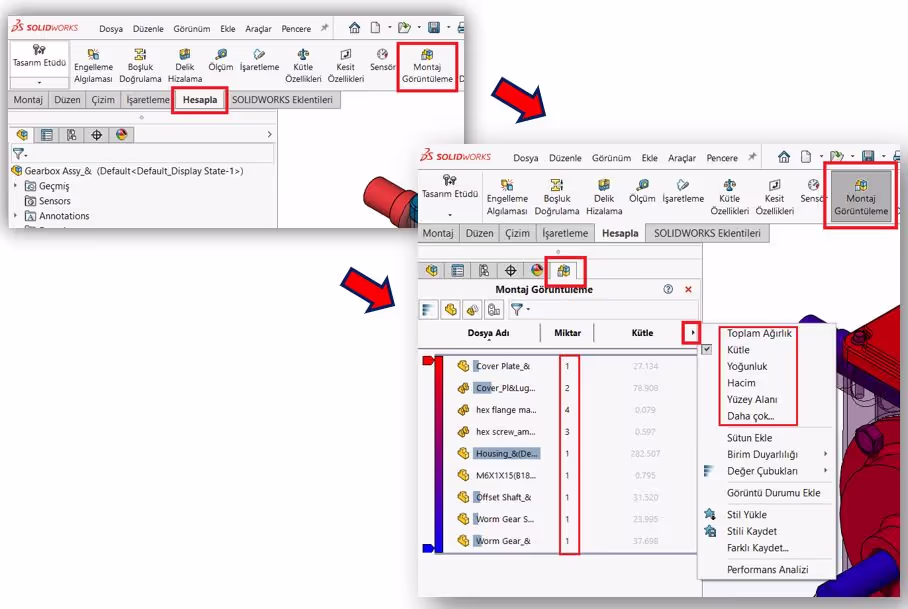Screen dimensions: 908x609
Task: Click Stili Kaydet menu entry
Action: click(x=752, y=531)
